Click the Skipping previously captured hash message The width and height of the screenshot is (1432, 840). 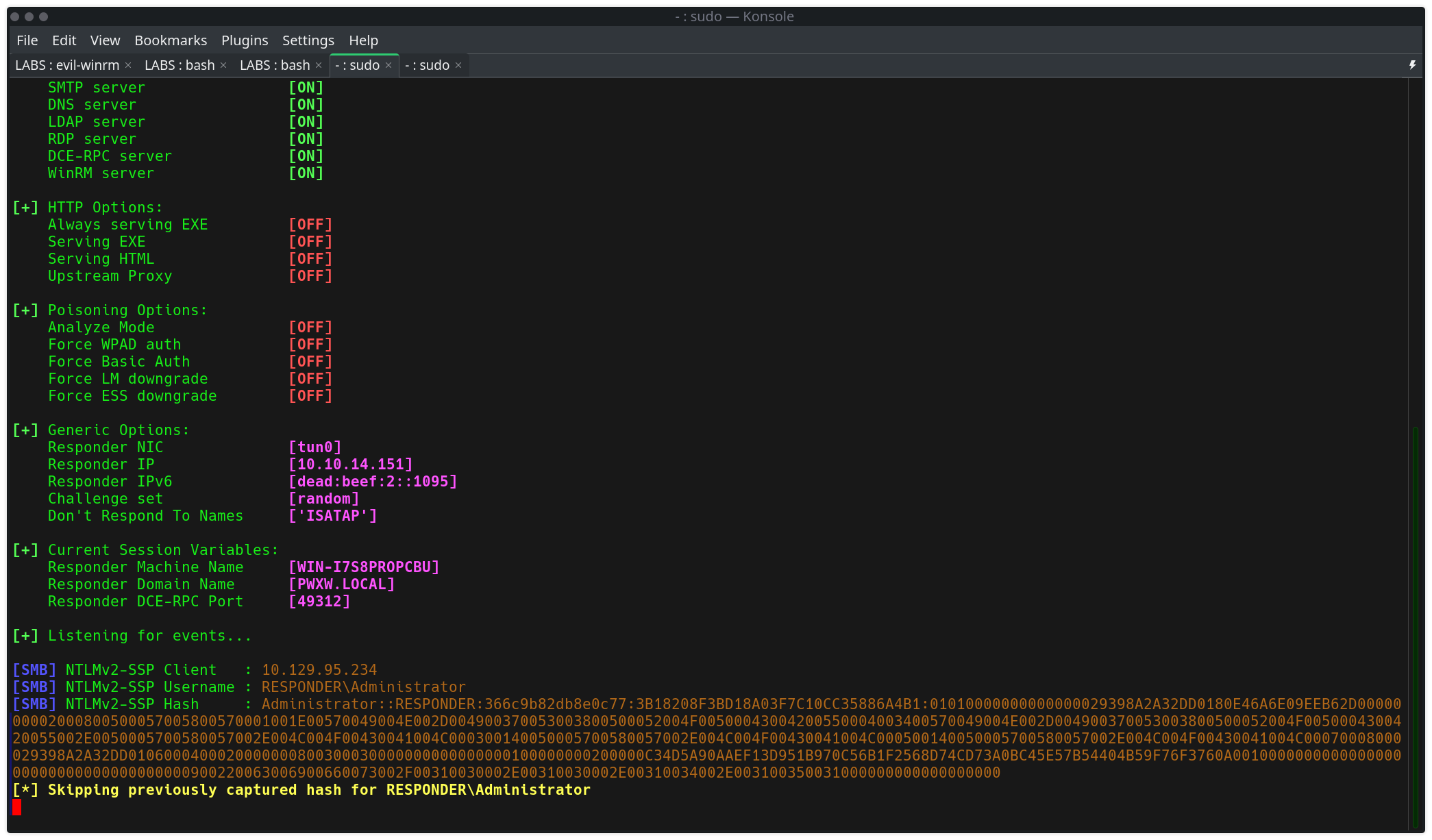click(301, 790)
